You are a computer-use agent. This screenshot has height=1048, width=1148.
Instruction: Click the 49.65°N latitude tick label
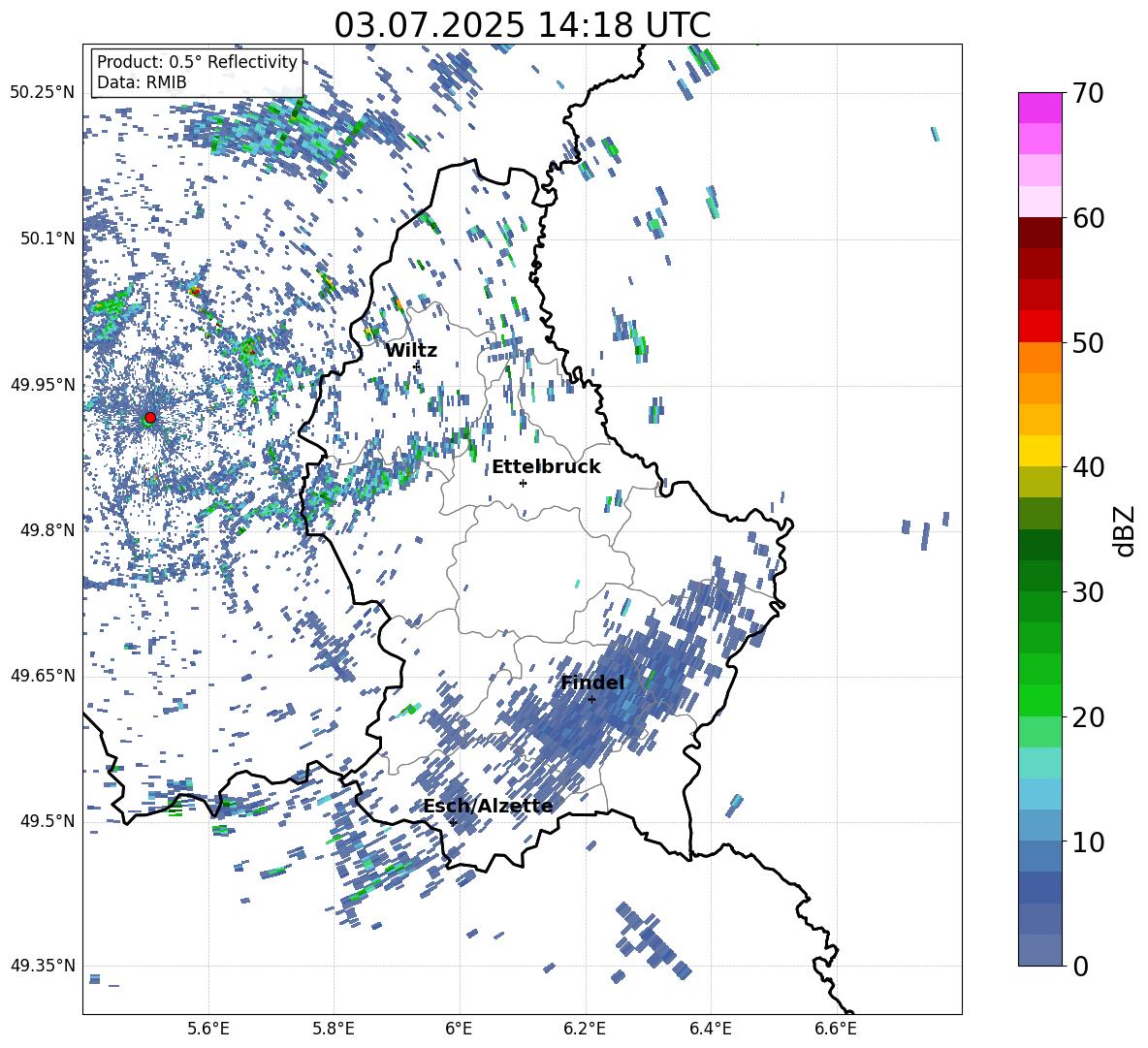click(43, 676)
